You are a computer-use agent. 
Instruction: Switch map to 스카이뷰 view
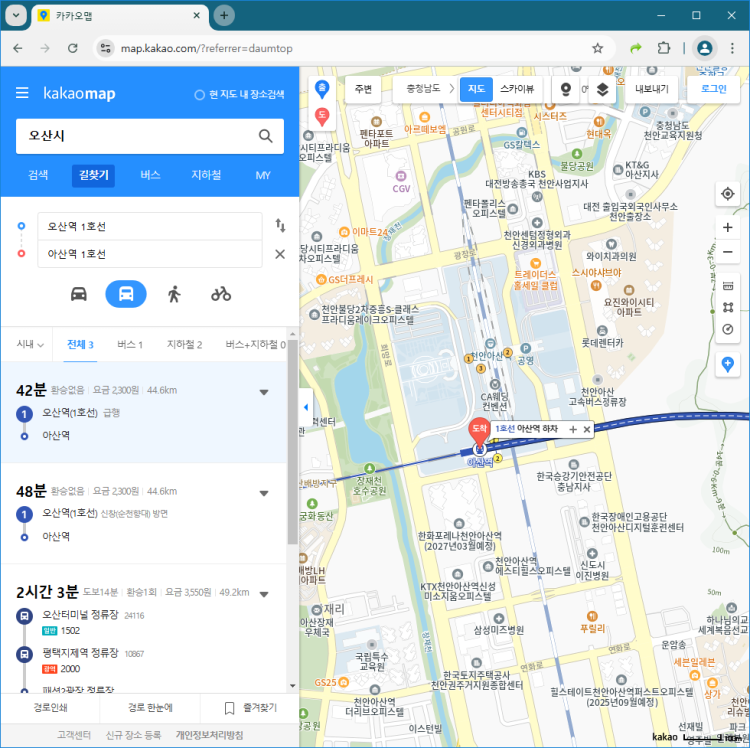coord(517,89)
